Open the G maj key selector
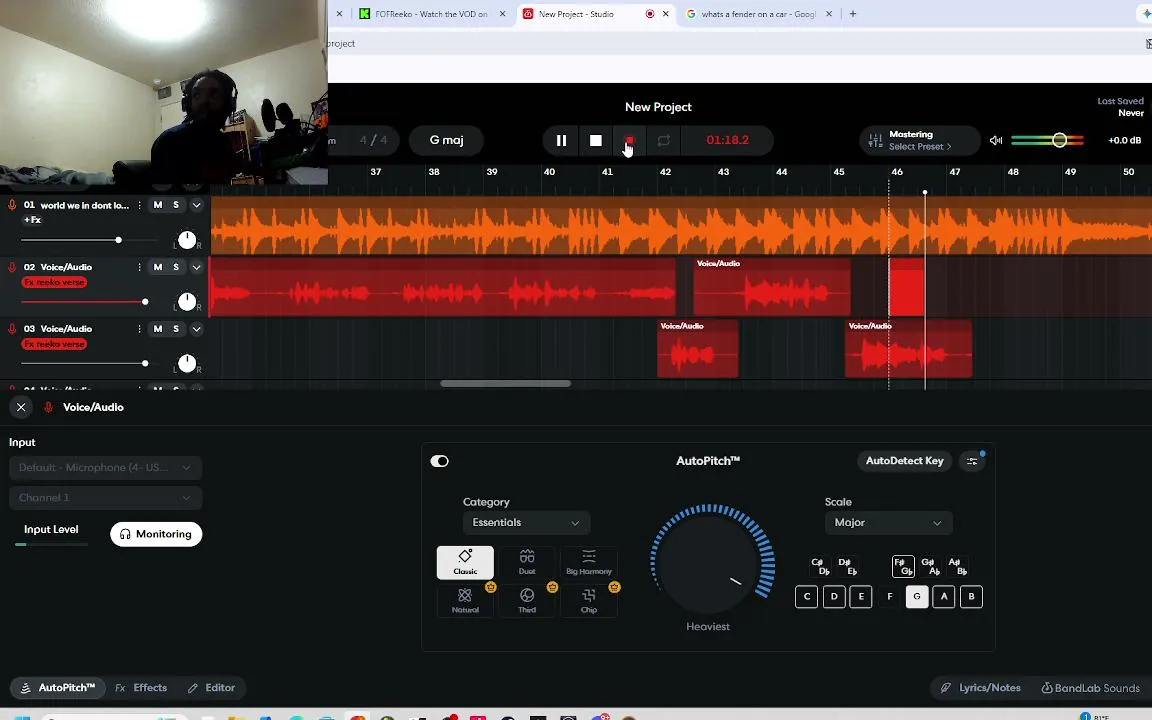This screenshot has height=720, width=1152. pos(446,140)
